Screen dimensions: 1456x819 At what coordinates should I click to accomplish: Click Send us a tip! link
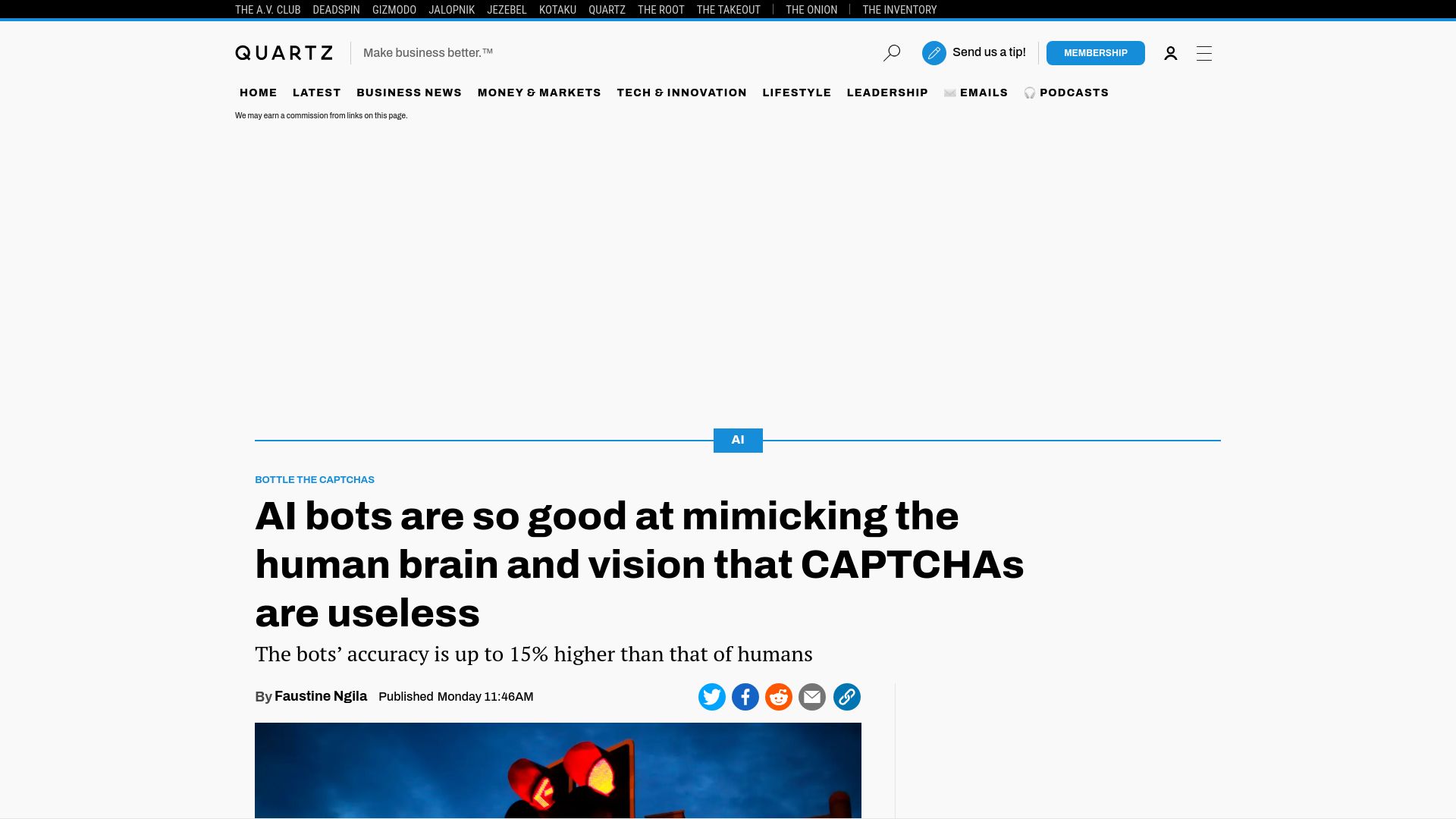click(x=989, y=52)
